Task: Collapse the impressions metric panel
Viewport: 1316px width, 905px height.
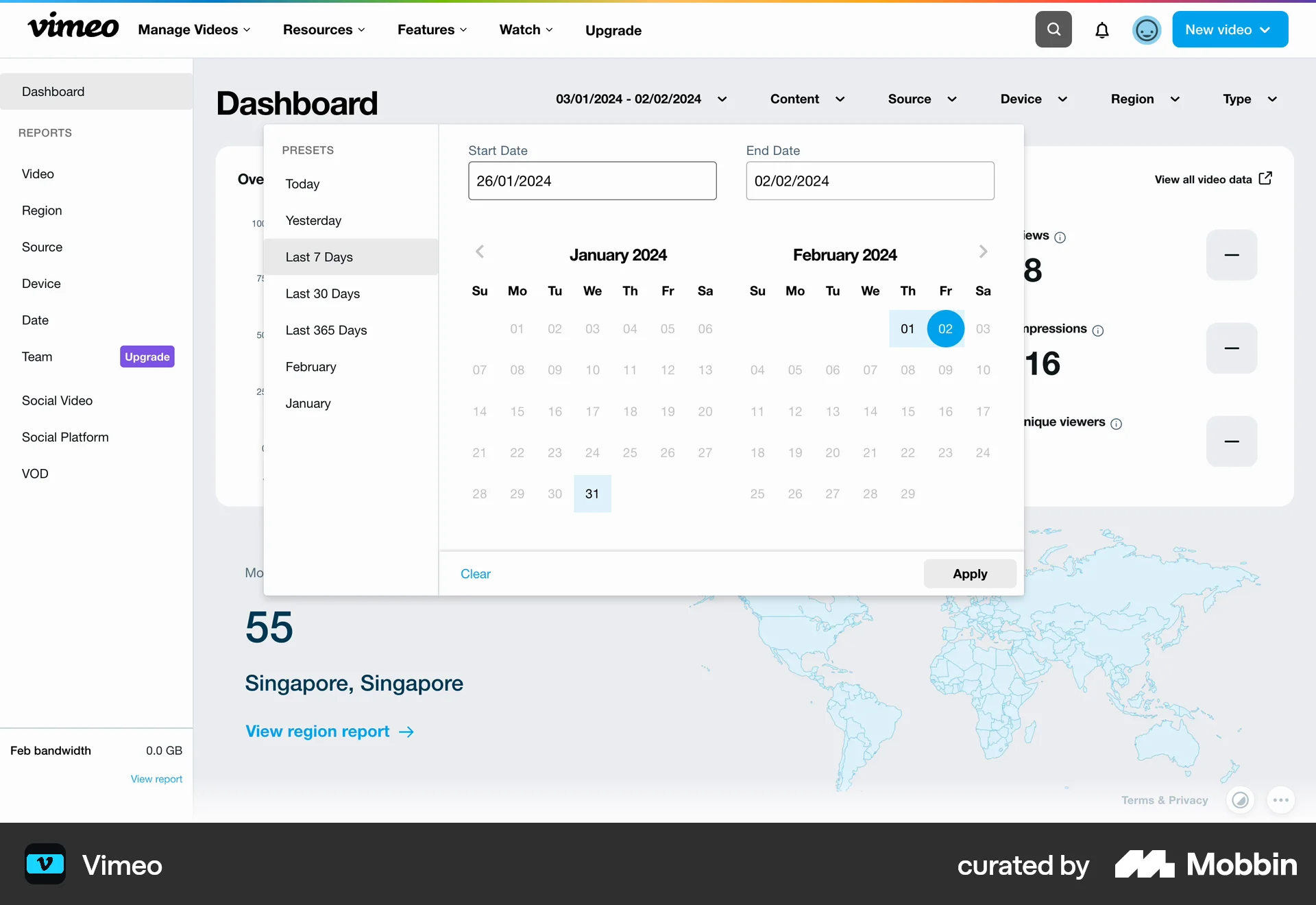Action: (1232, 348)
